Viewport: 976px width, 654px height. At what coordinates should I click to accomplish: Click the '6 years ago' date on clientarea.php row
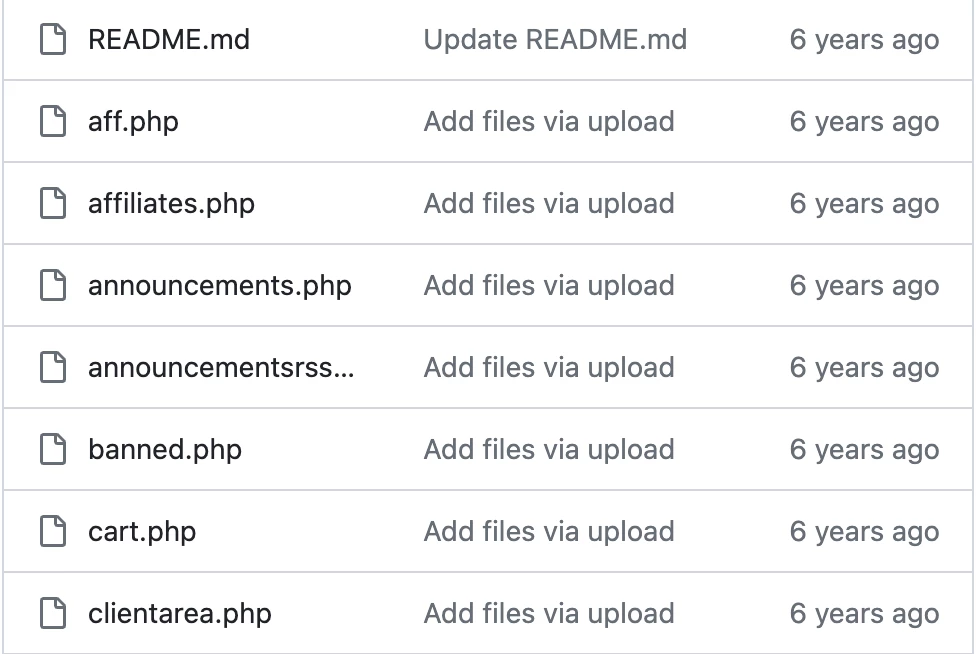[865, 613]
